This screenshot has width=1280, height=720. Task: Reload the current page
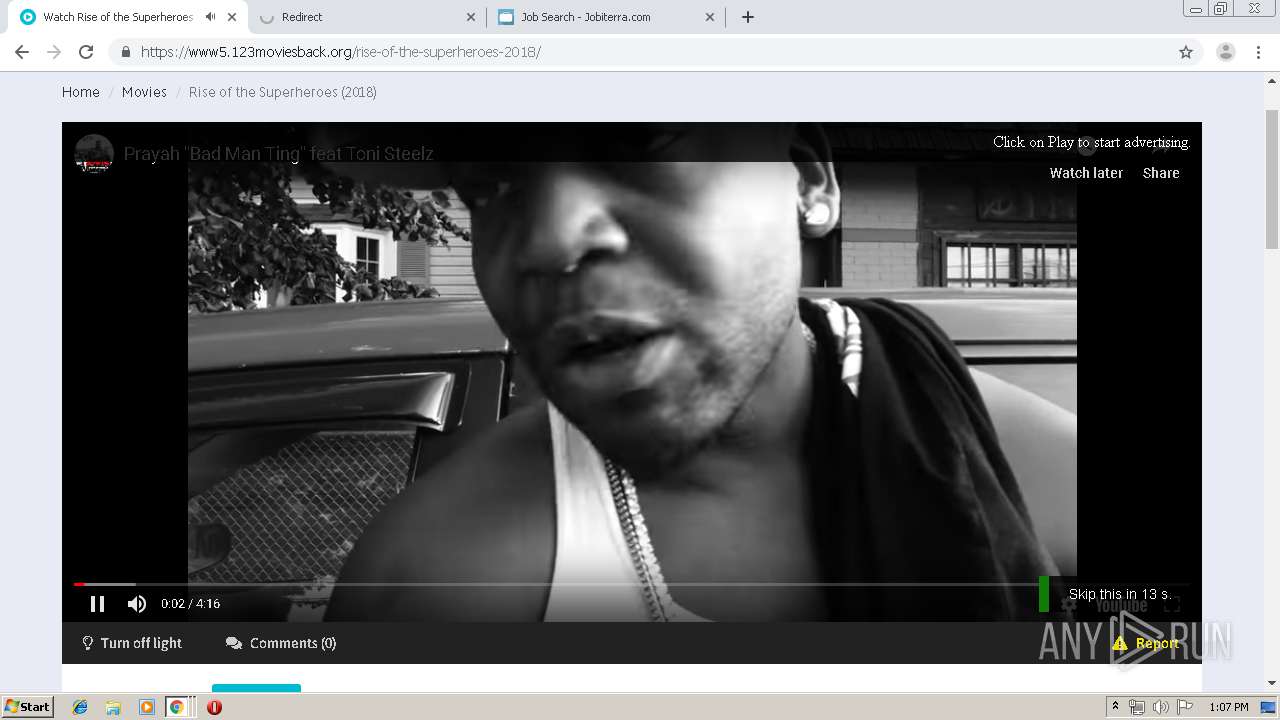tap(86, 52)
